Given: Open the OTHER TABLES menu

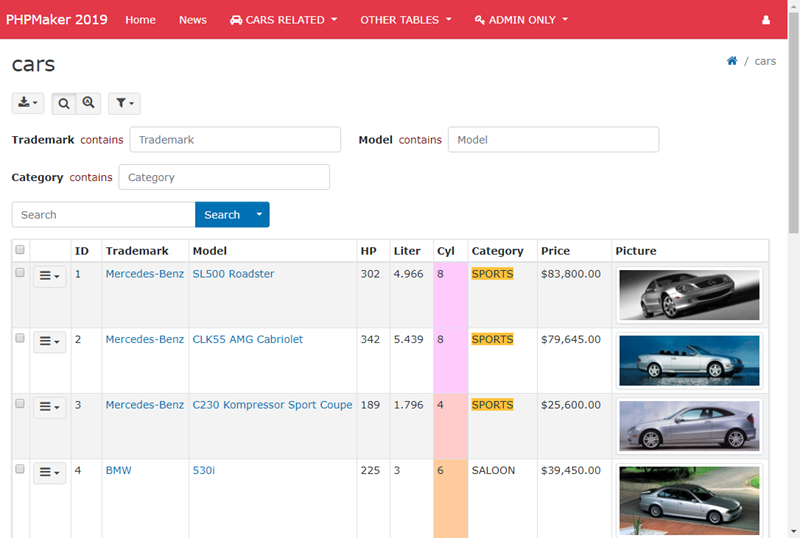Looking at the screenshot, I should [x=405, y=20].
